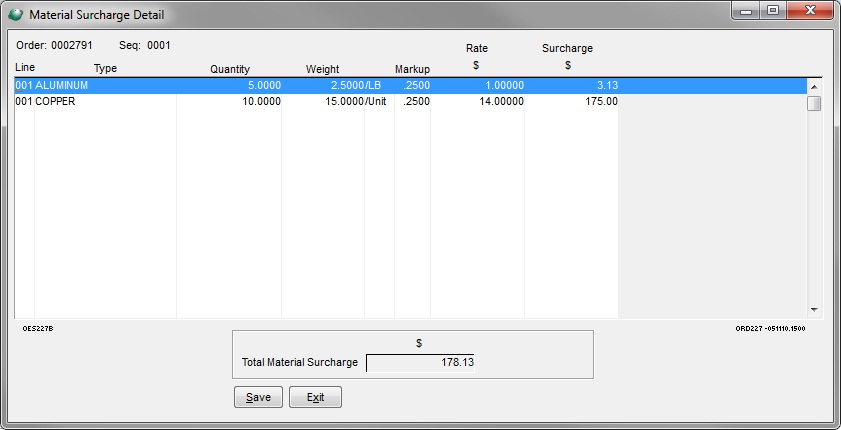The width and height of the screenshot is (841, 430).
Task: Click the Total Material Surcharge field
Action: point(420,362)
